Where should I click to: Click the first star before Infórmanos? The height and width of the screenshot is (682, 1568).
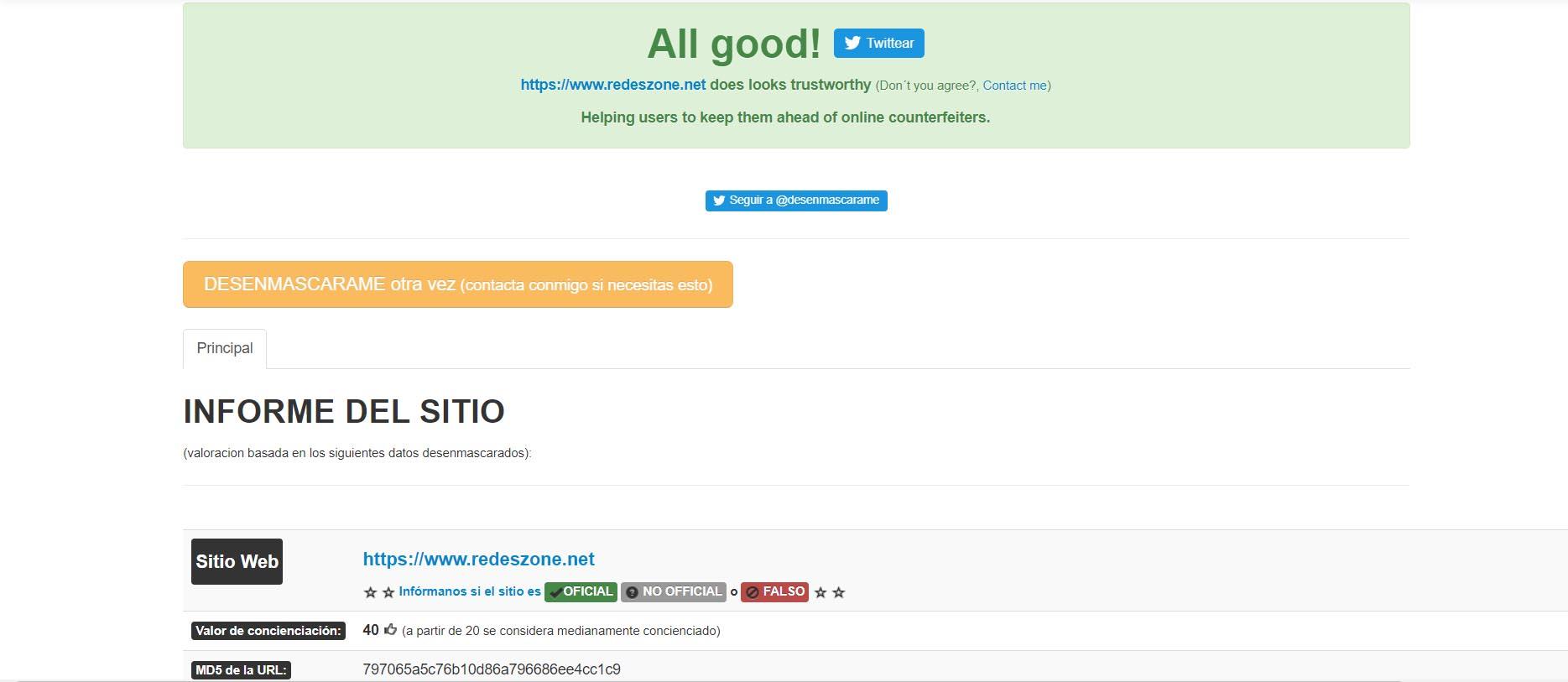tap(370, 592)
